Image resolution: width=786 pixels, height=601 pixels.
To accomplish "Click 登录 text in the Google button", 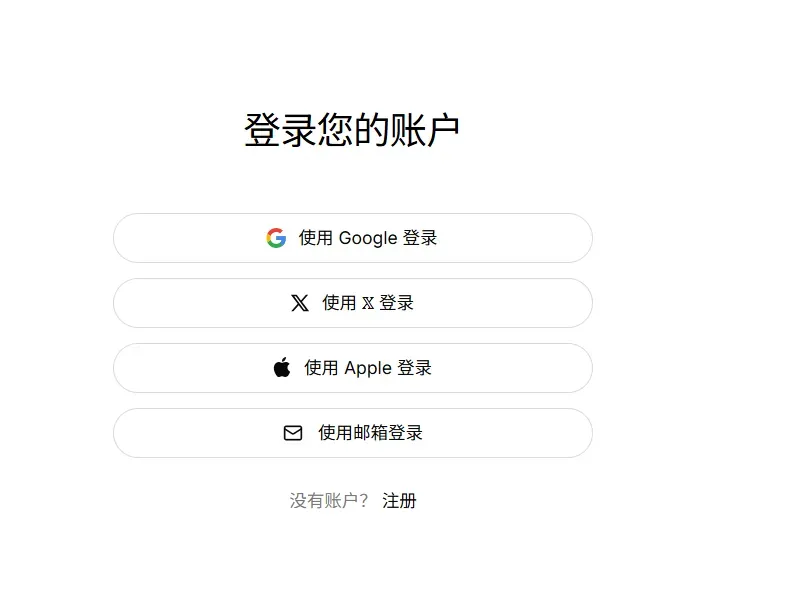I will tap(420, 238).
